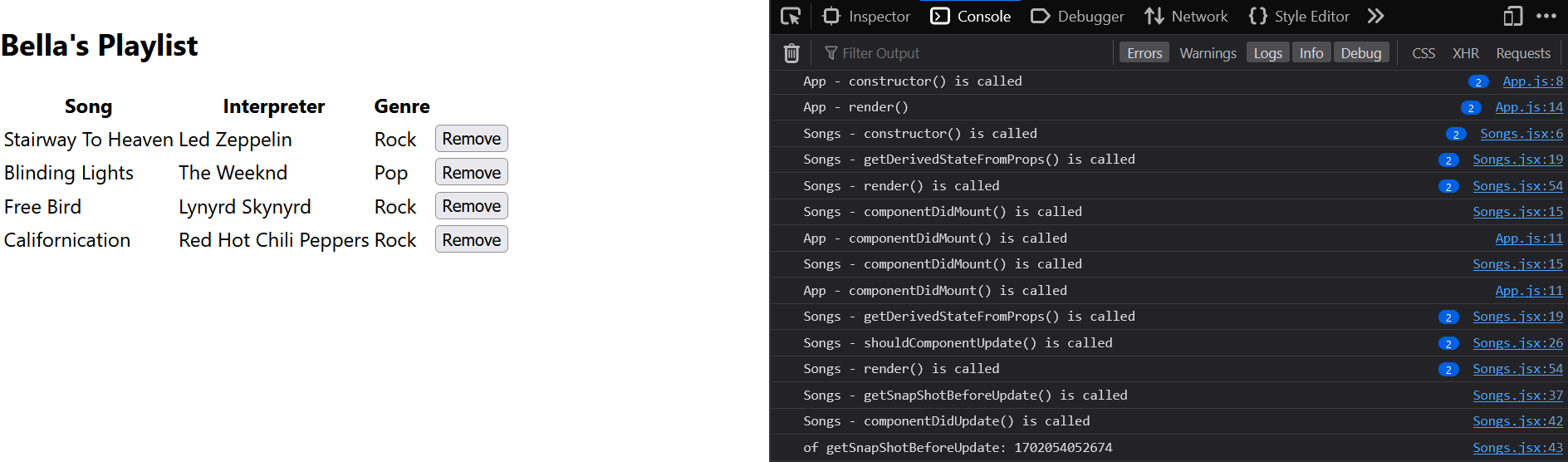Clear console output with trash icon
Image resolution: width=1568 pixels, height=462 pixels.
[791, 53]
